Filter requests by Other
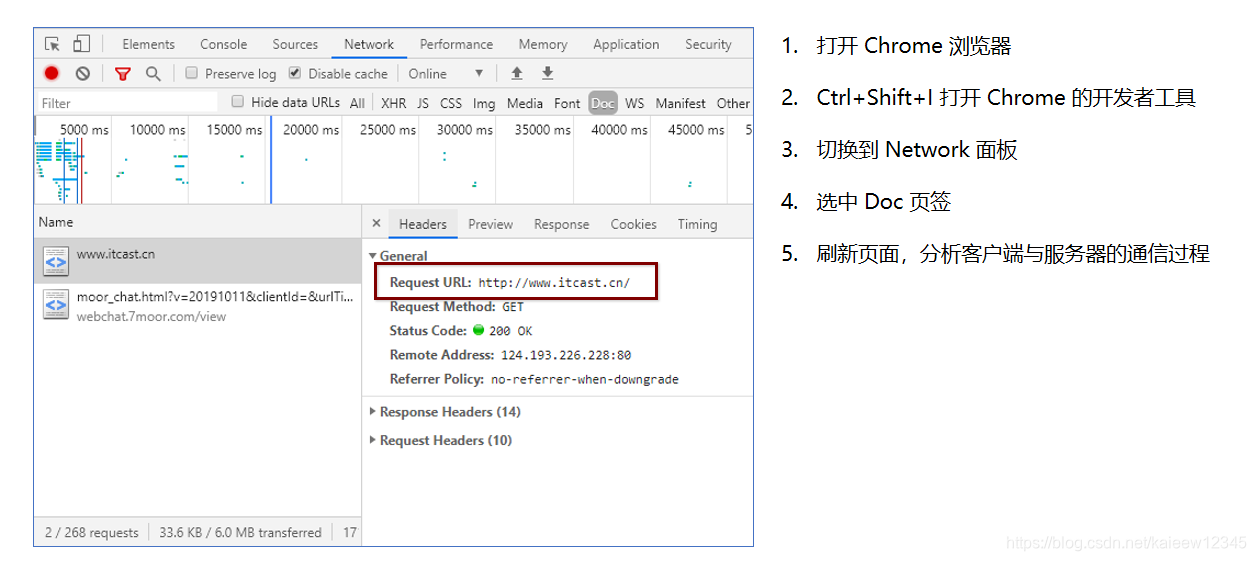 click(733, 103)
